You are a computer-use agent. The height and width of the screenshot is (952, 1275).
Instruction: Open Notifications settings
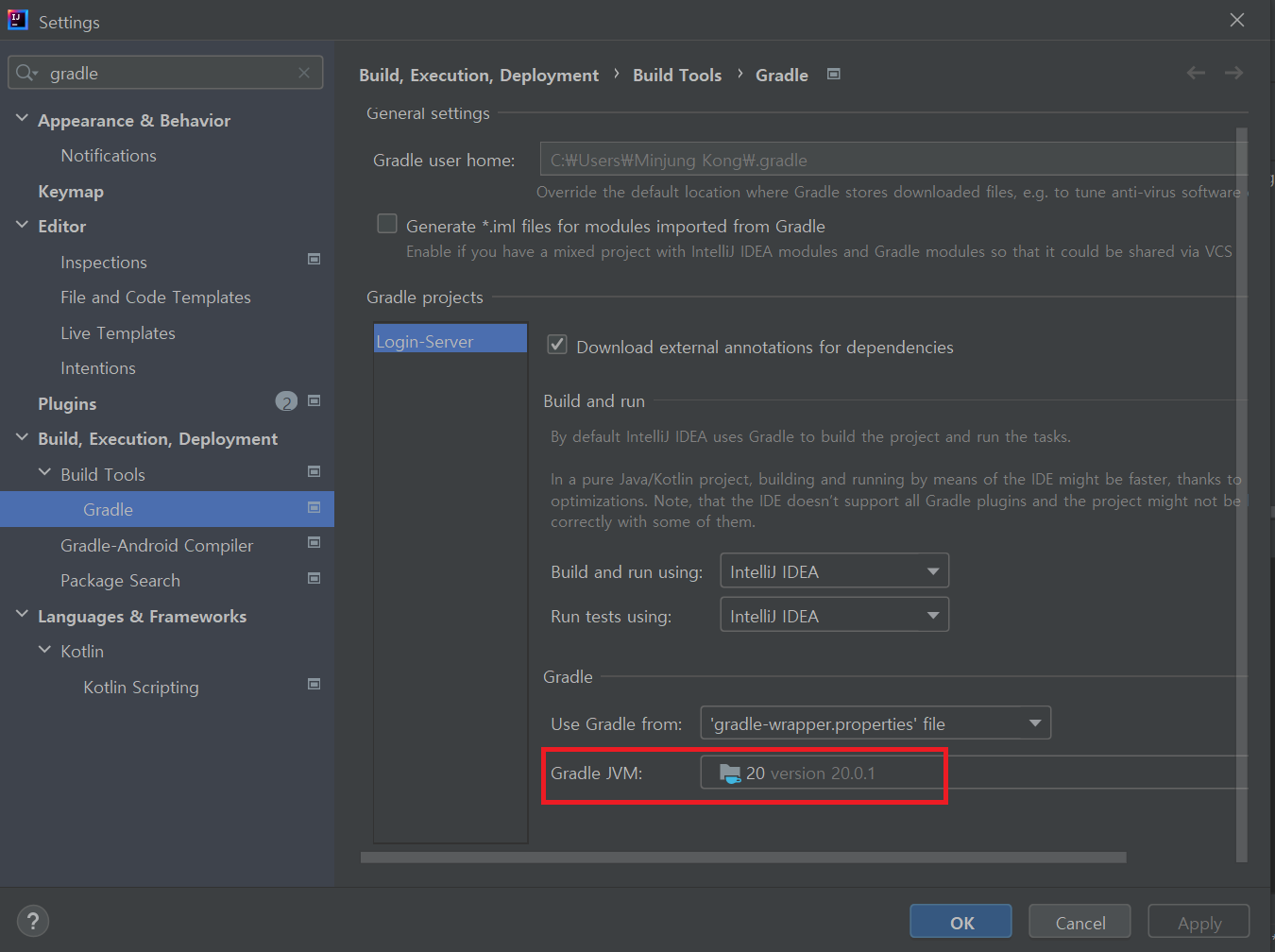point(109,156)
